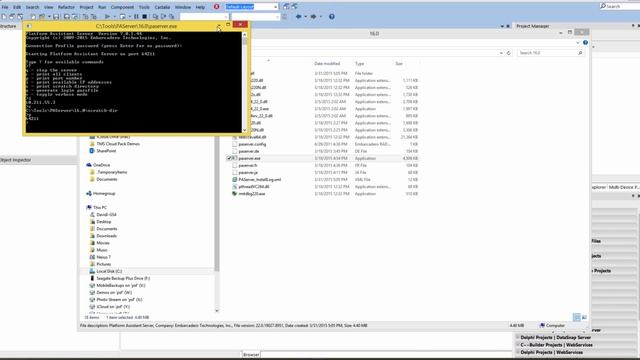Open the Tools menu
The width and height of the screenshot is (640, 360).
144,7
